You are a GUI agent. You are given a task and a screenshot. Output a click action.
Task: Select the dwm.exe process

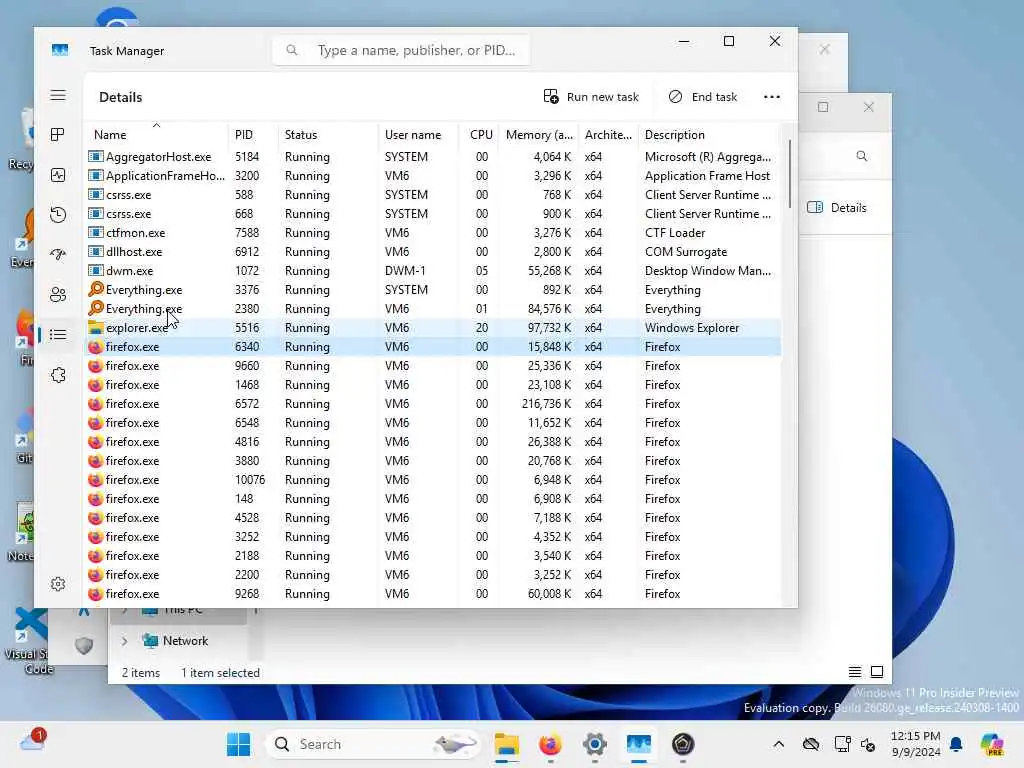[433, 270]
